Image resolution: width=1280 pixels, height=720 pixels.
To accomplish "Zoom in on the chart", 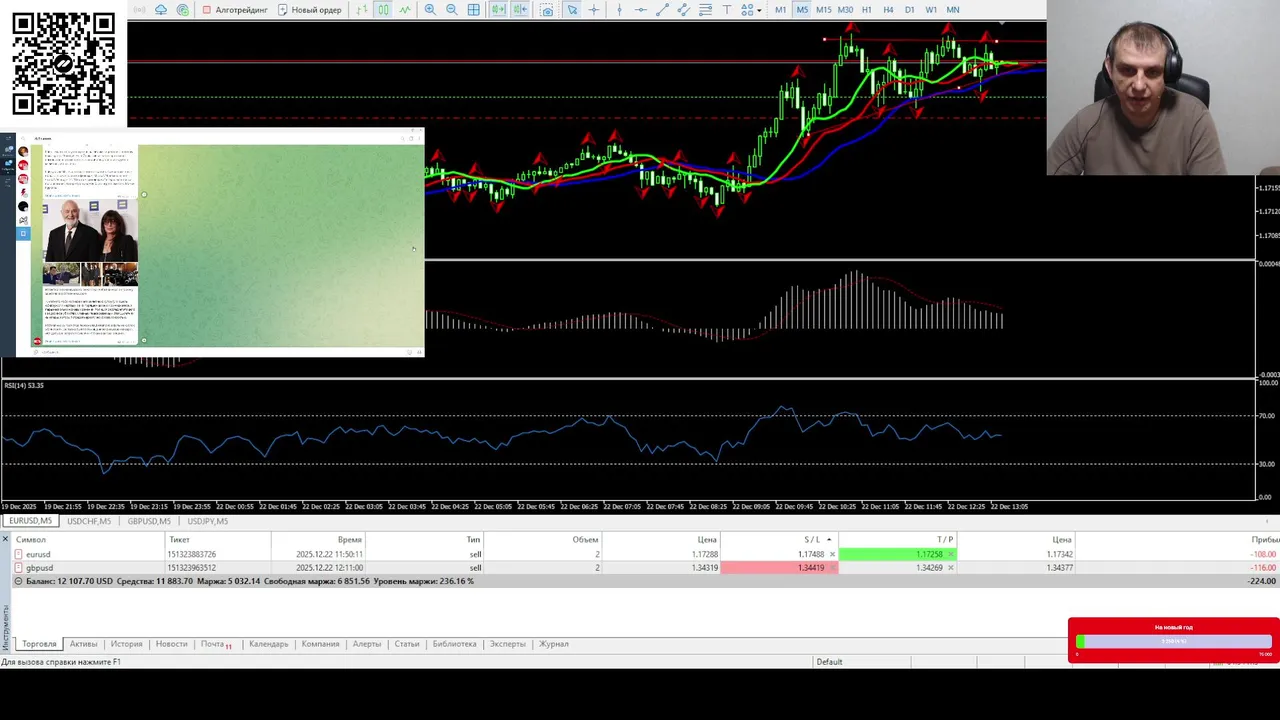I will 429,9.
